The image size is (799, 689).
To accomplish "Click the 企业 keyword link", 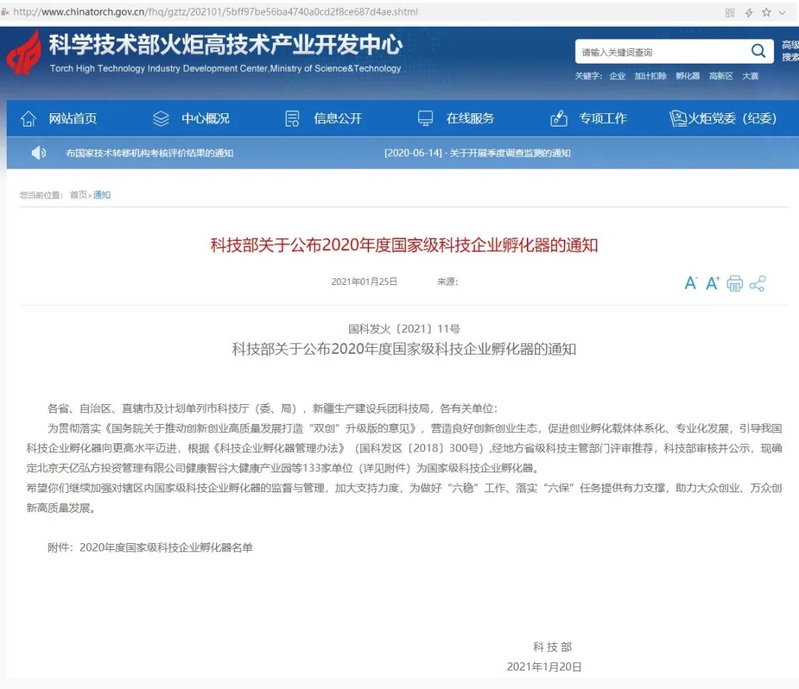I will tap(617, 76).
